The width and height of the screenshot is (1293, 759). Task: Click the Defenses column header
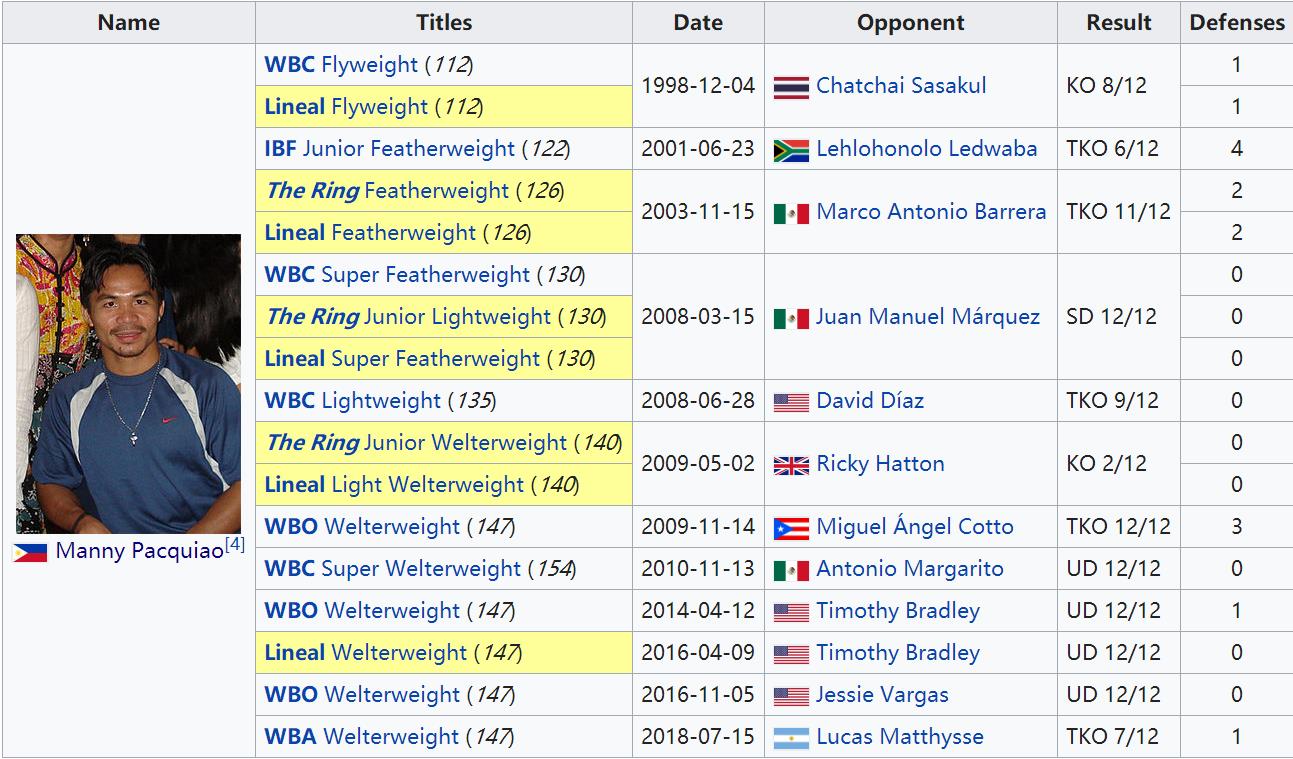tap(1237, 22)
